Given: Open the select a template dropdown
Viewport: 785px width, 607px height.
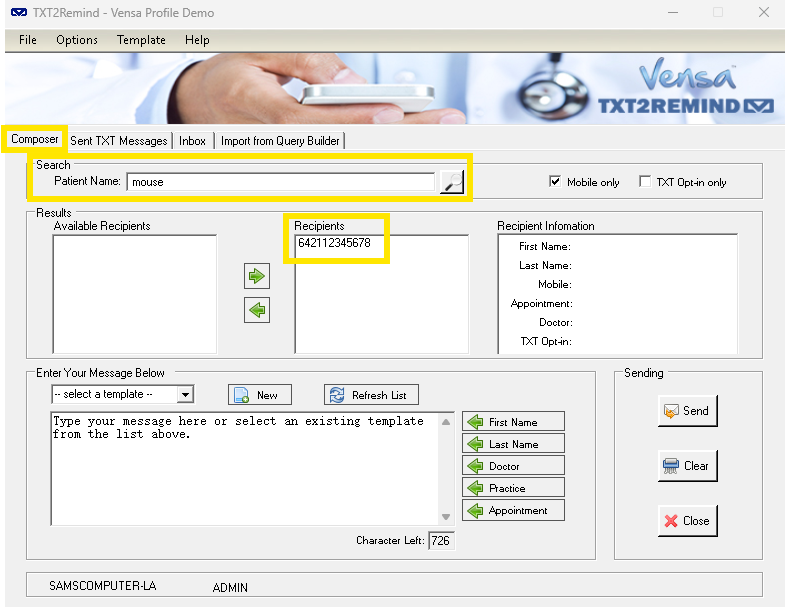Looking at the screenshot, I should click(185, 395).
